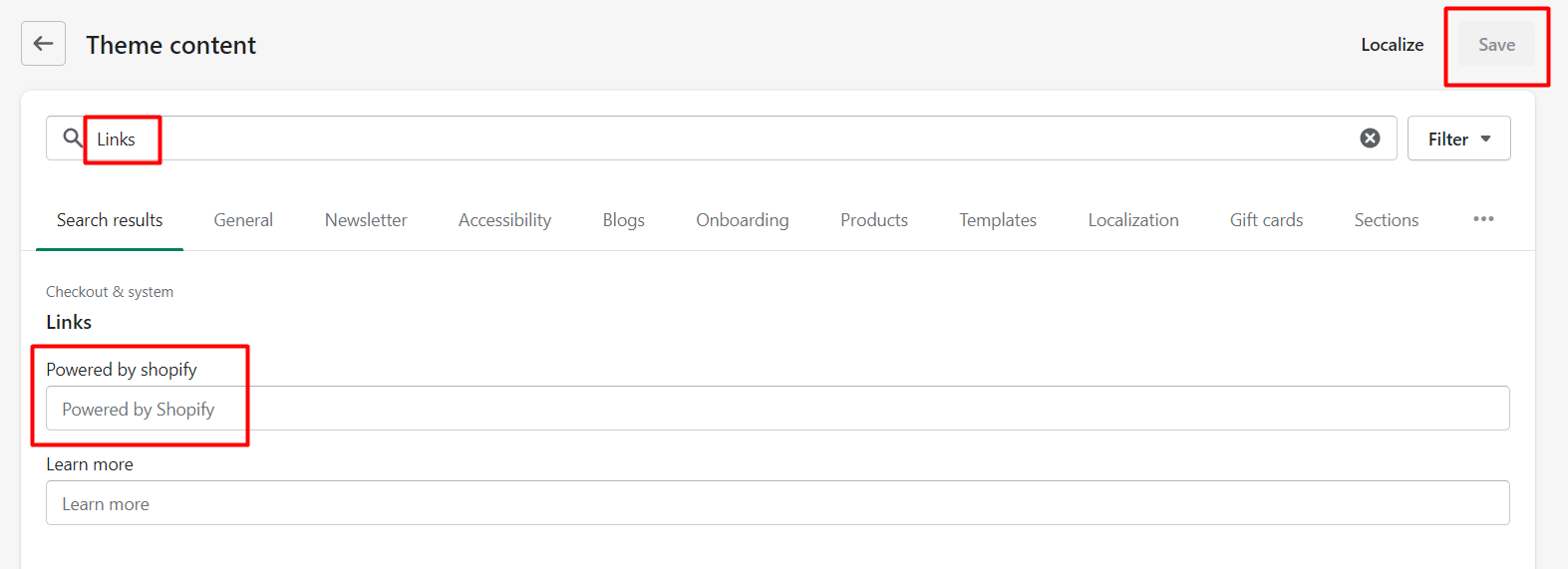Open the Filter dropdown
This screenshot has width=1568, height=569.
click(1458, 139)
